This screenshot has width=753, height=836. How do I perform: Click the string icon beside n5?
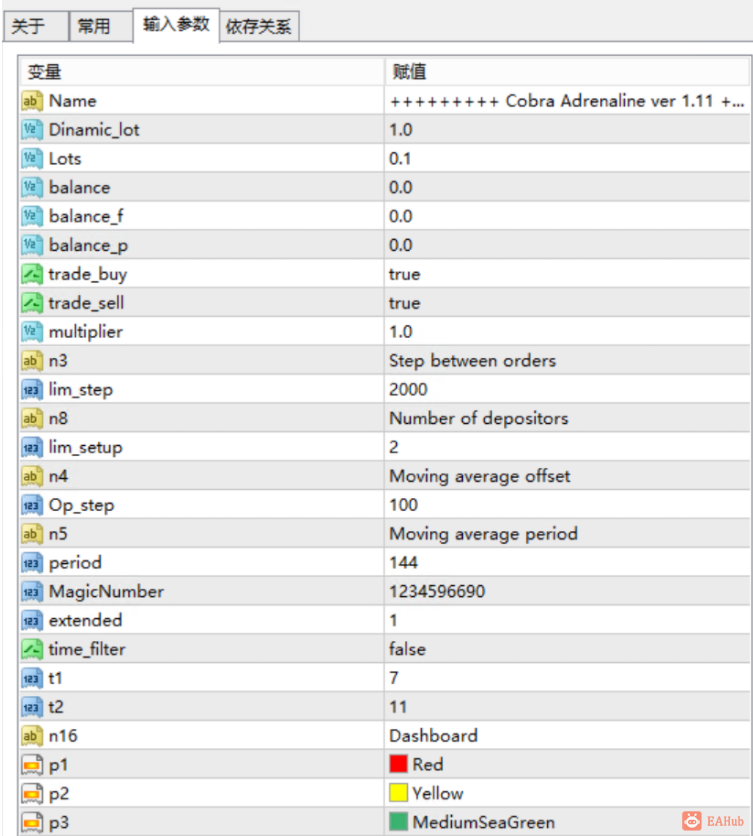click(31, 534)
